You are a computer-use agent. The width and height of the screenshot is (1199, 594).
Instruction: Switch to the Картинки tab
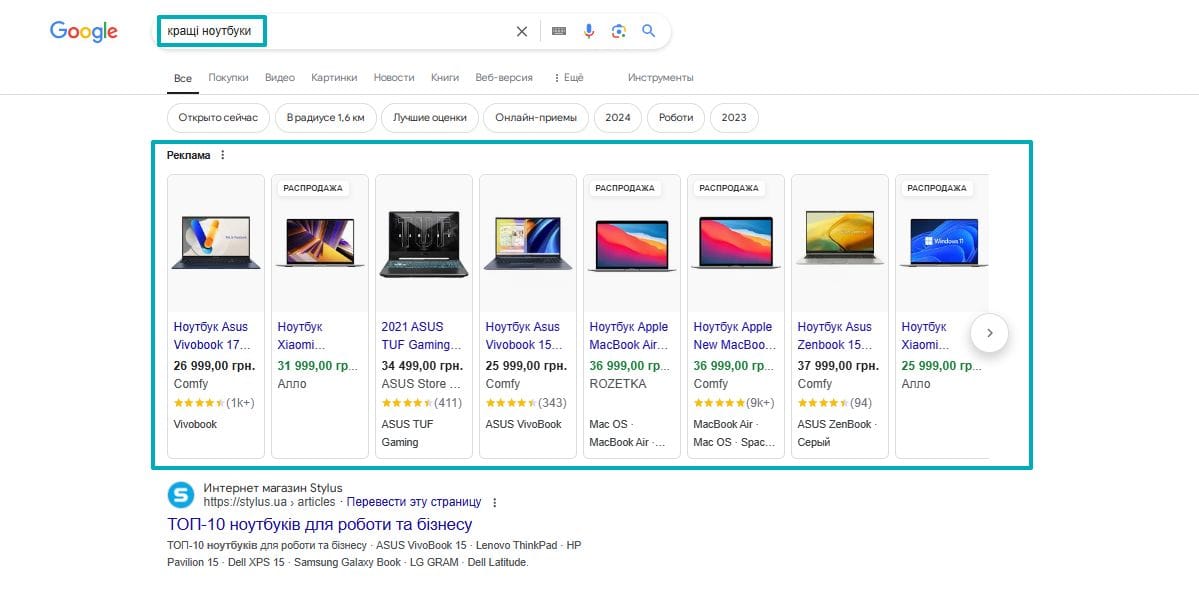334,78
